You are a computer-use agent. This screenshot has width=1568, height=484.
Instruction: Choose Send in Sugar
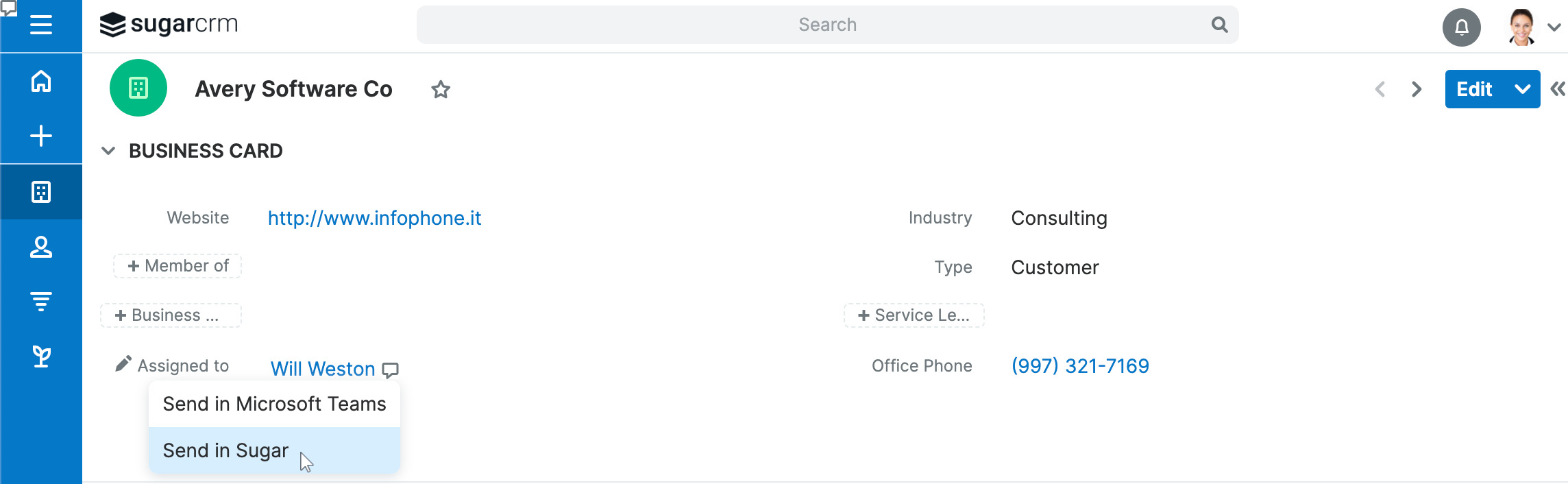(226, 450)
